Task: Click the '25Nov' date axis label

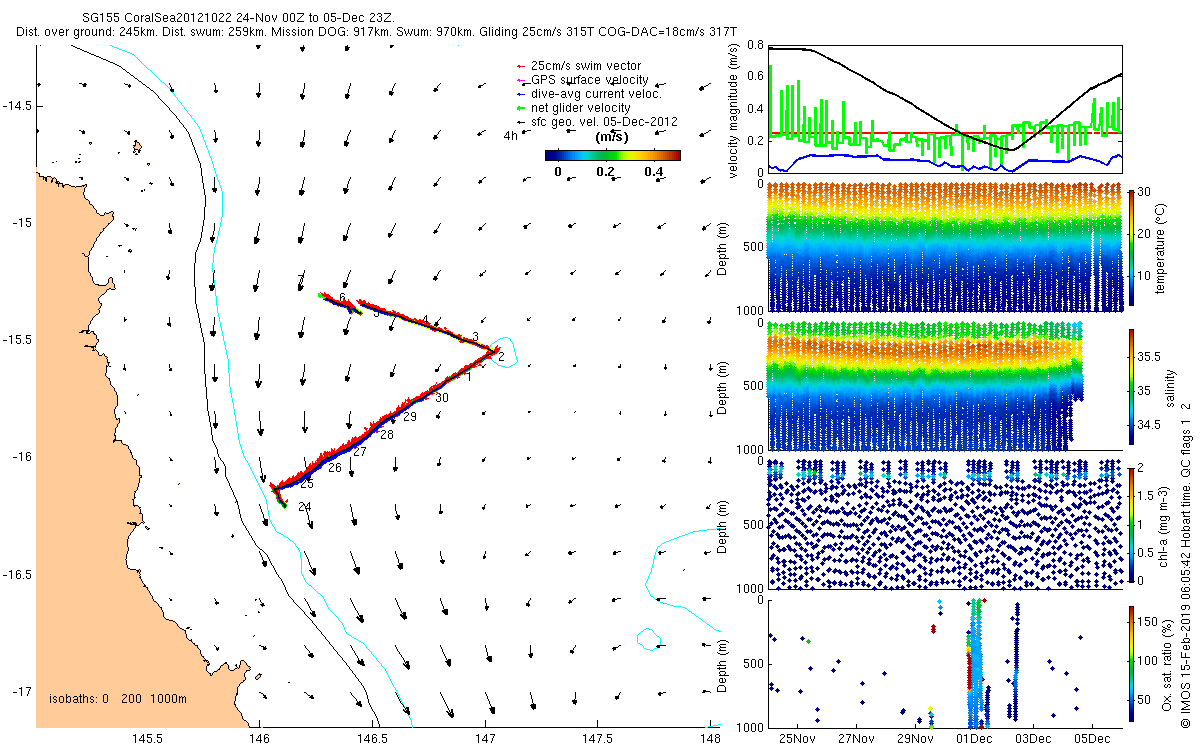Action: click(797, 739)
